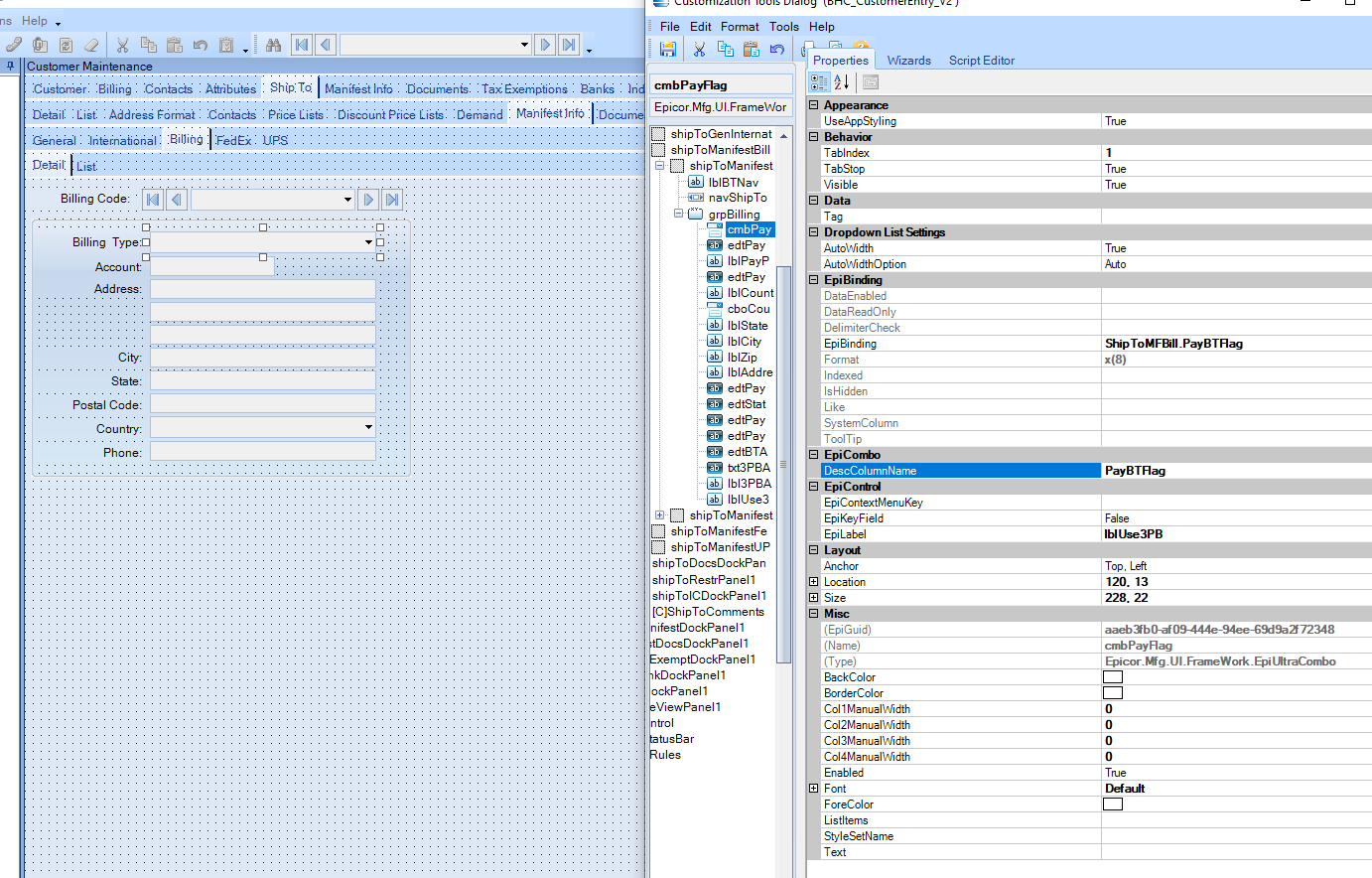Expand the Location property row
The image size is (1372, 878).
click(x=814, y=582)
